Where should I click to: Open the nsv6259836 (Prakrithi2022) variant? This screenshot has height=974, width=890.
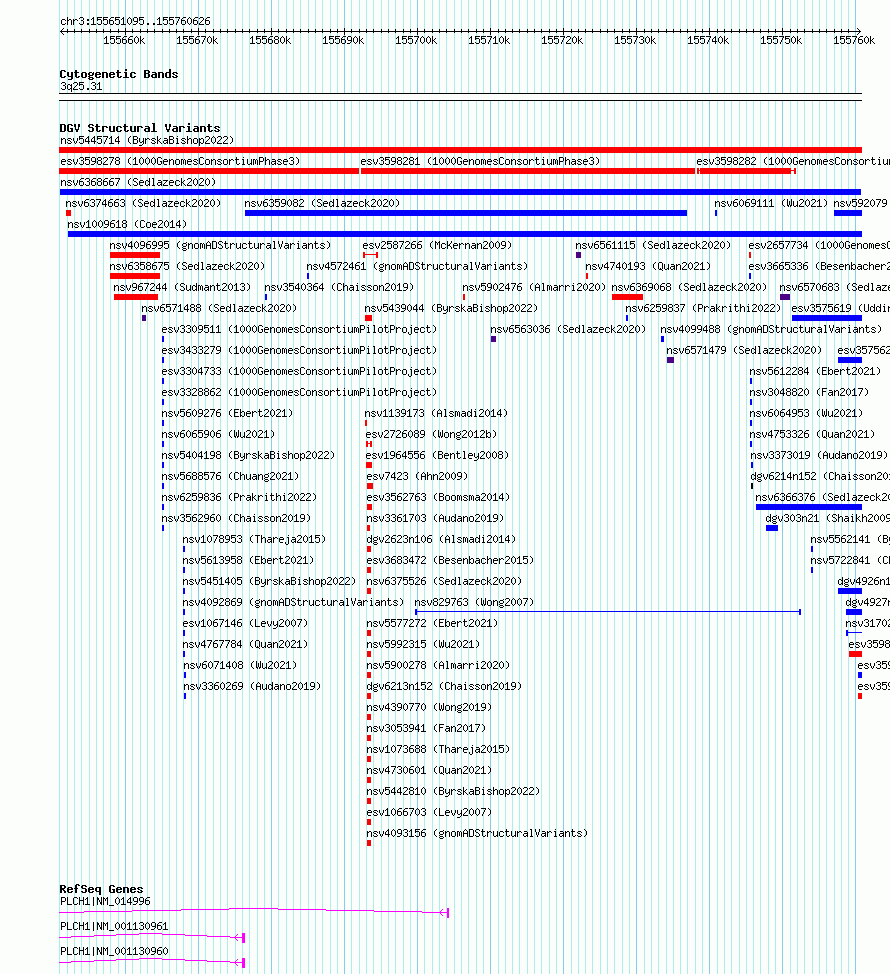[239, 498]
